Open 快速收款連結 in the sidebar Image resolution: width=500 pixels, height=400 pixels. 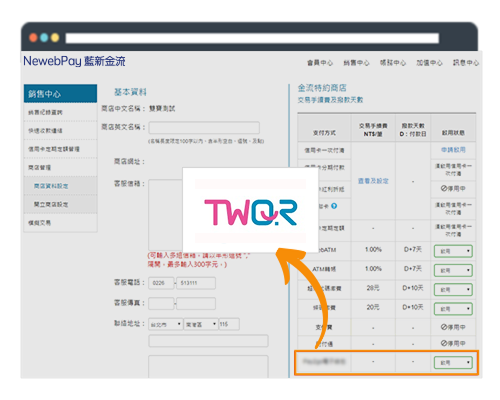[60, 131]
